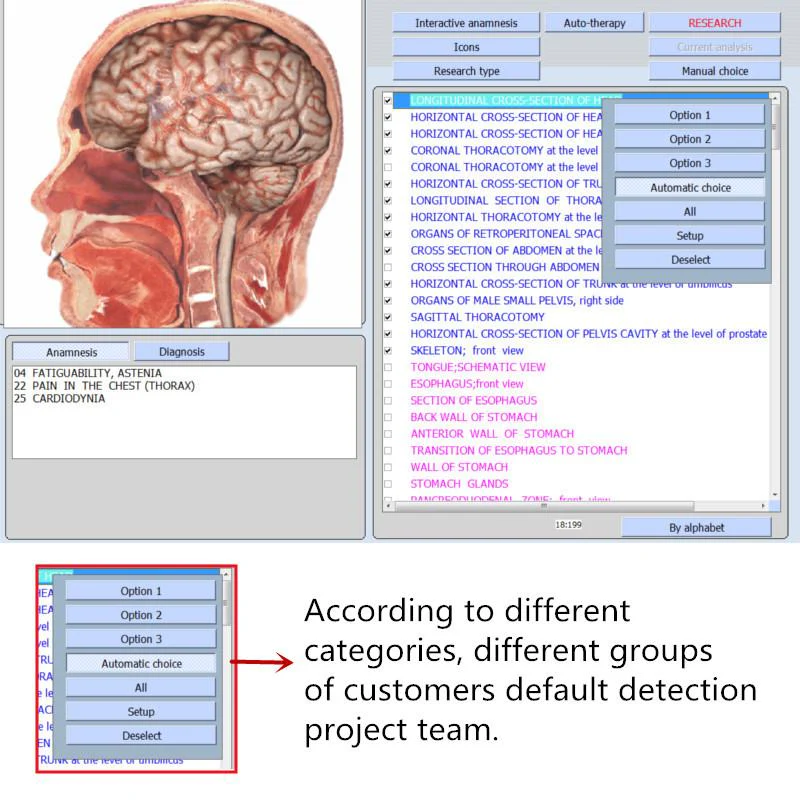Deselect all selected items
This screenshot has width=800, height=800.
[690, 259]
